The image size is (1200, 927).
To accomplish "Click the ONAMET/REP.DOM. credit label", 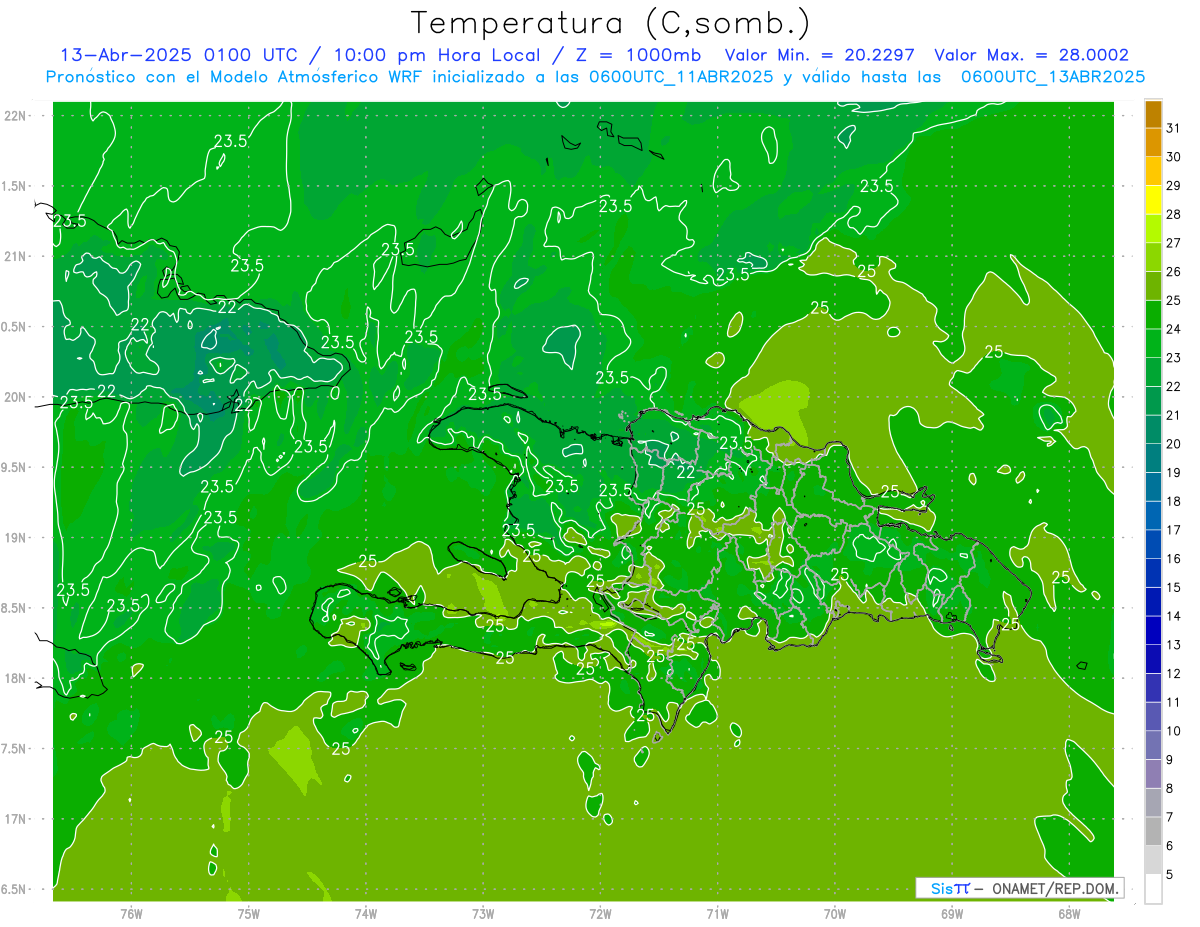I will (x=1056, y=888).
